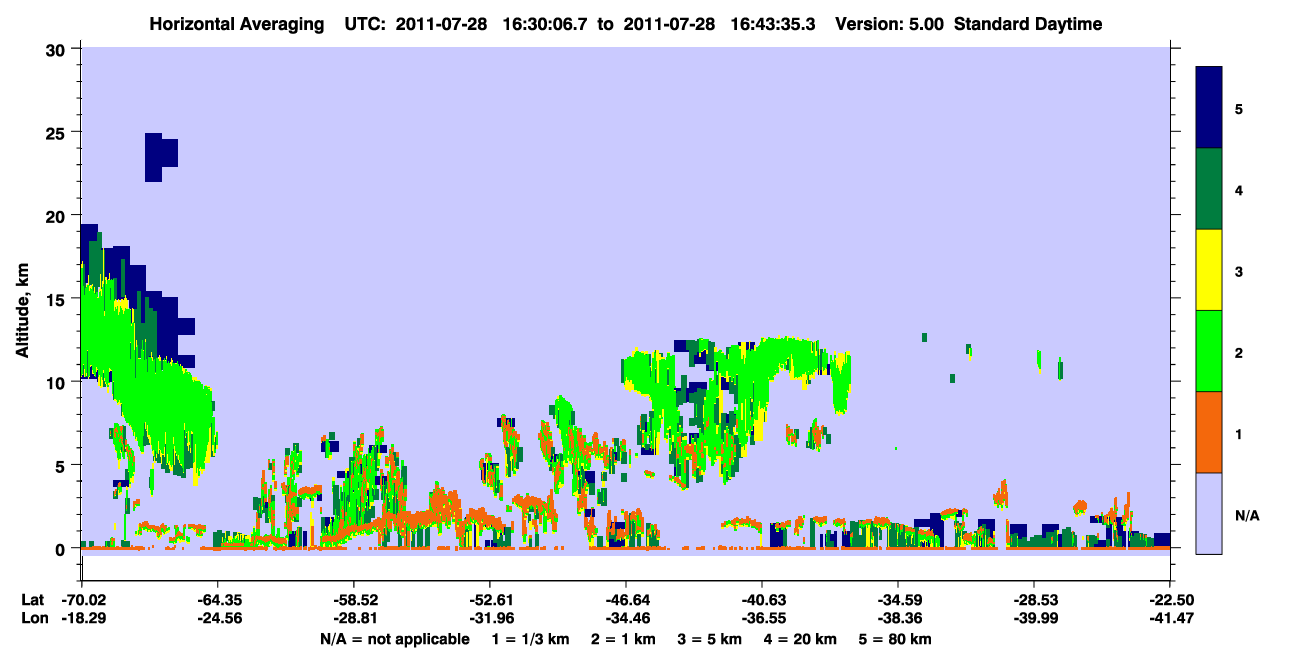Click the isolated blue patch near 23 km altitude
Viewport: 1300px width, 667px height.
pyautogui.click(x=160, y=157)
